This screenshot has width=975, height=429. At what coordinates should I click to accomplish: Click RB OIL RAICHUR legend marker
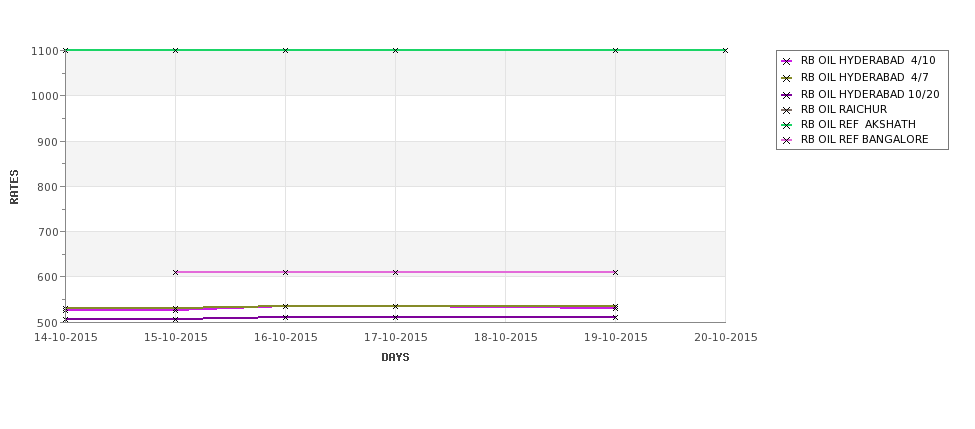pos(787,110)
